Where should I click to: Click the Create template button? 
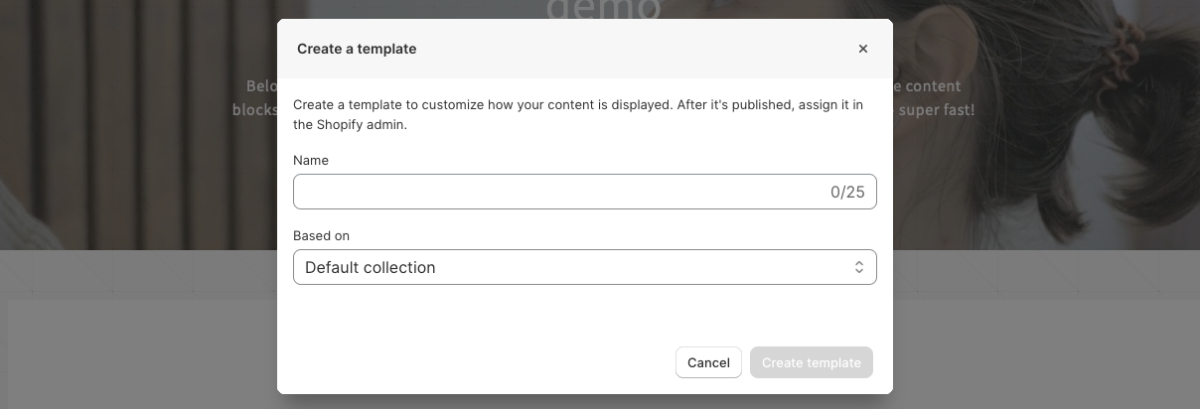point(811,363)
